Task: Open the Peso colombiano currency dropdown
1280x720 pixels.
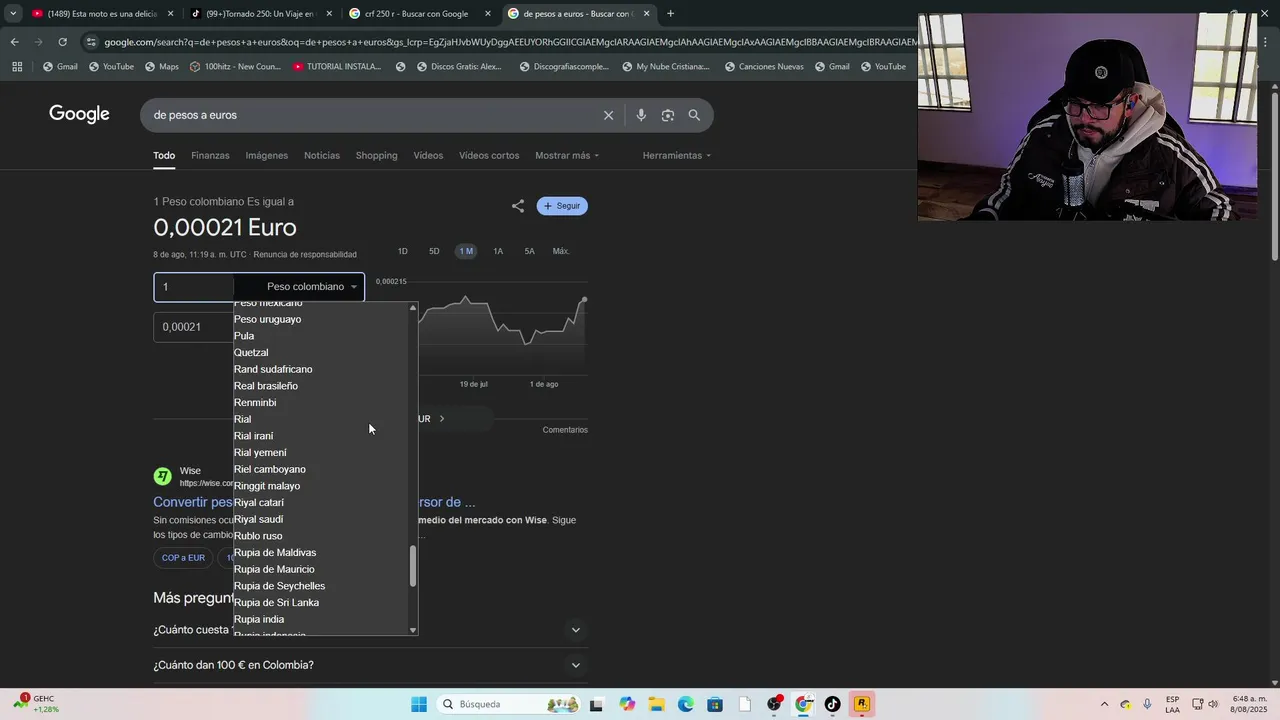Action: [311, 287]
